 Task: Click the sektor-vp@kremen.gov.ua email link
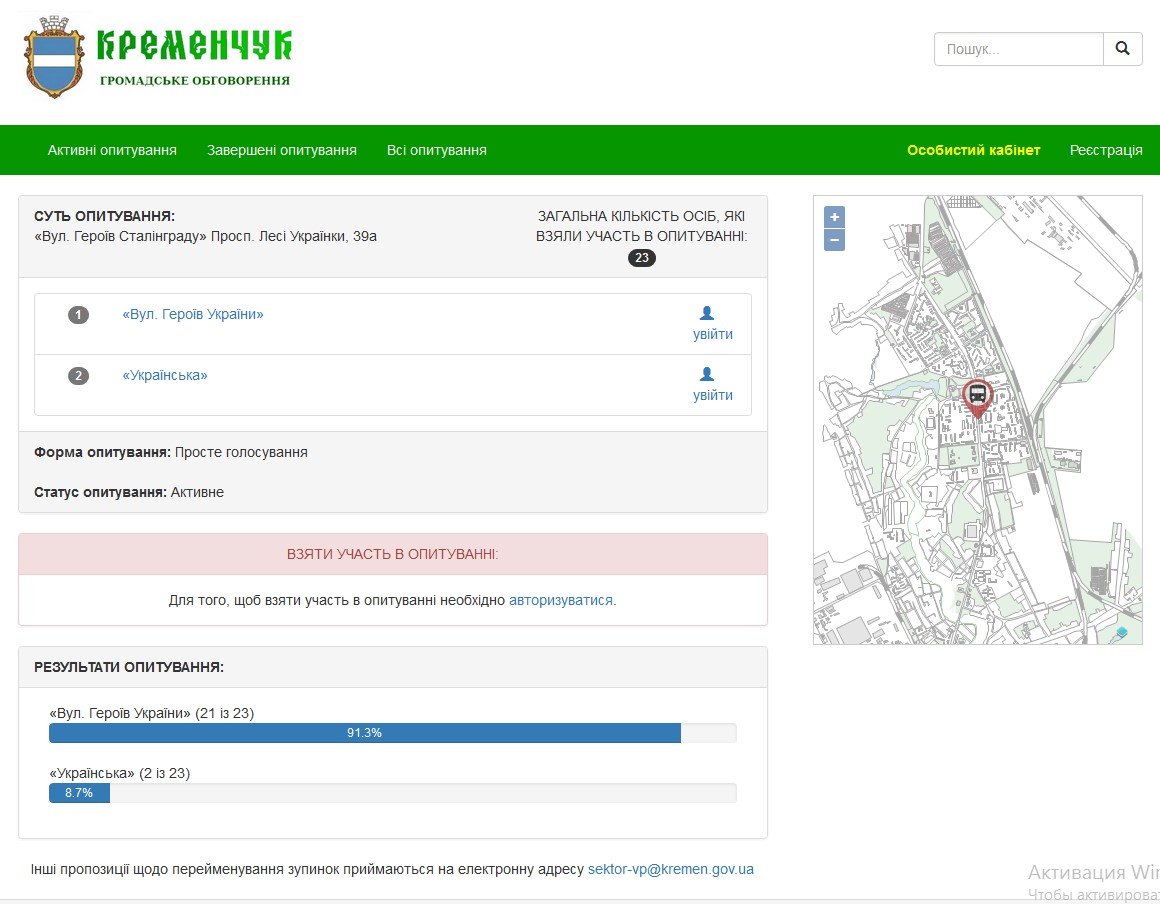coord(670,869)
